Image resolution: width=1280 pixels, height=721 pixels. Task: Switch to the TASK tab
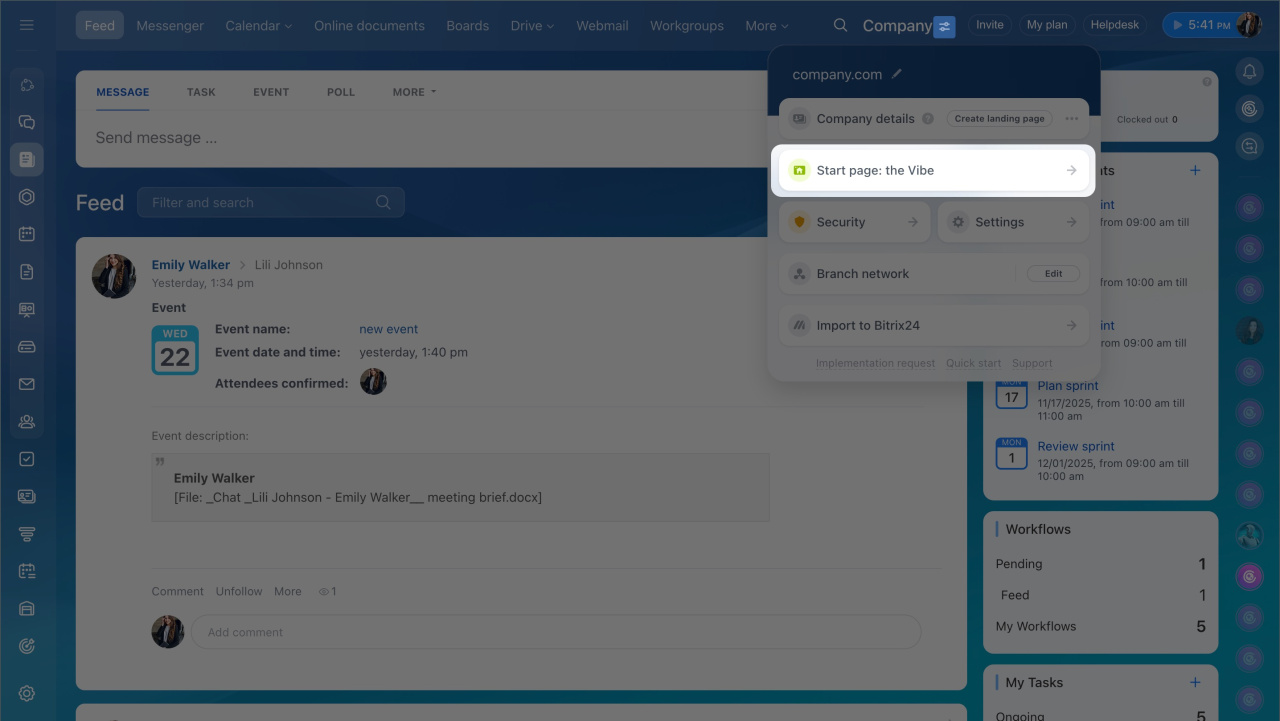click(x=201, y=92)
